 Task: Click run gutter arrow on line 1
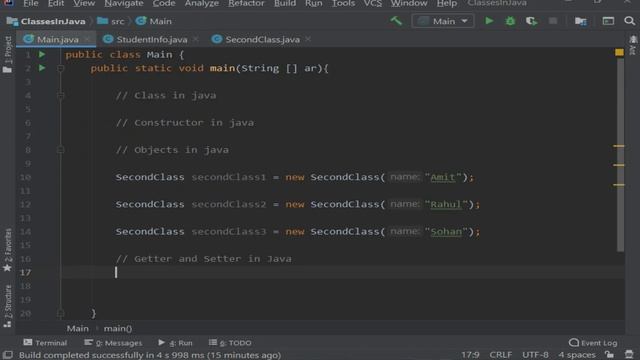[42, 54]
